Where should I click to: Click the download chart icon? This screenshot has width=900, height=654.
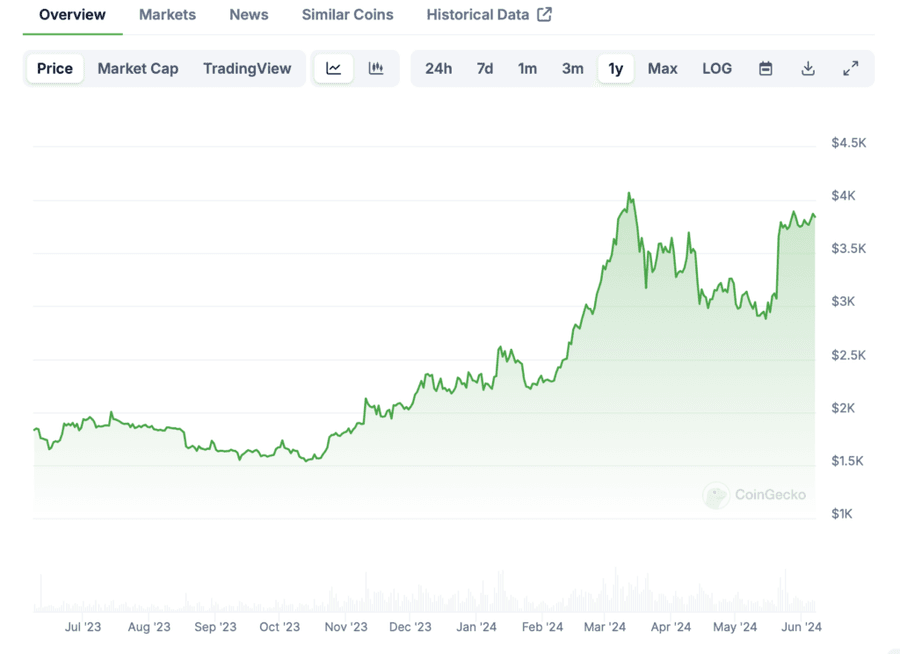tap(808, 68)
